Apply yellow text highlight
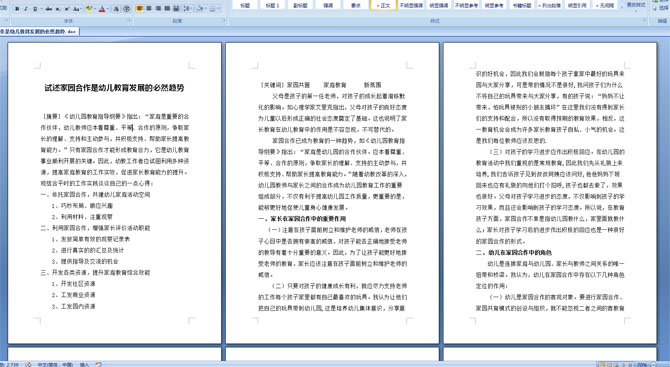 [x=89, y=9]
